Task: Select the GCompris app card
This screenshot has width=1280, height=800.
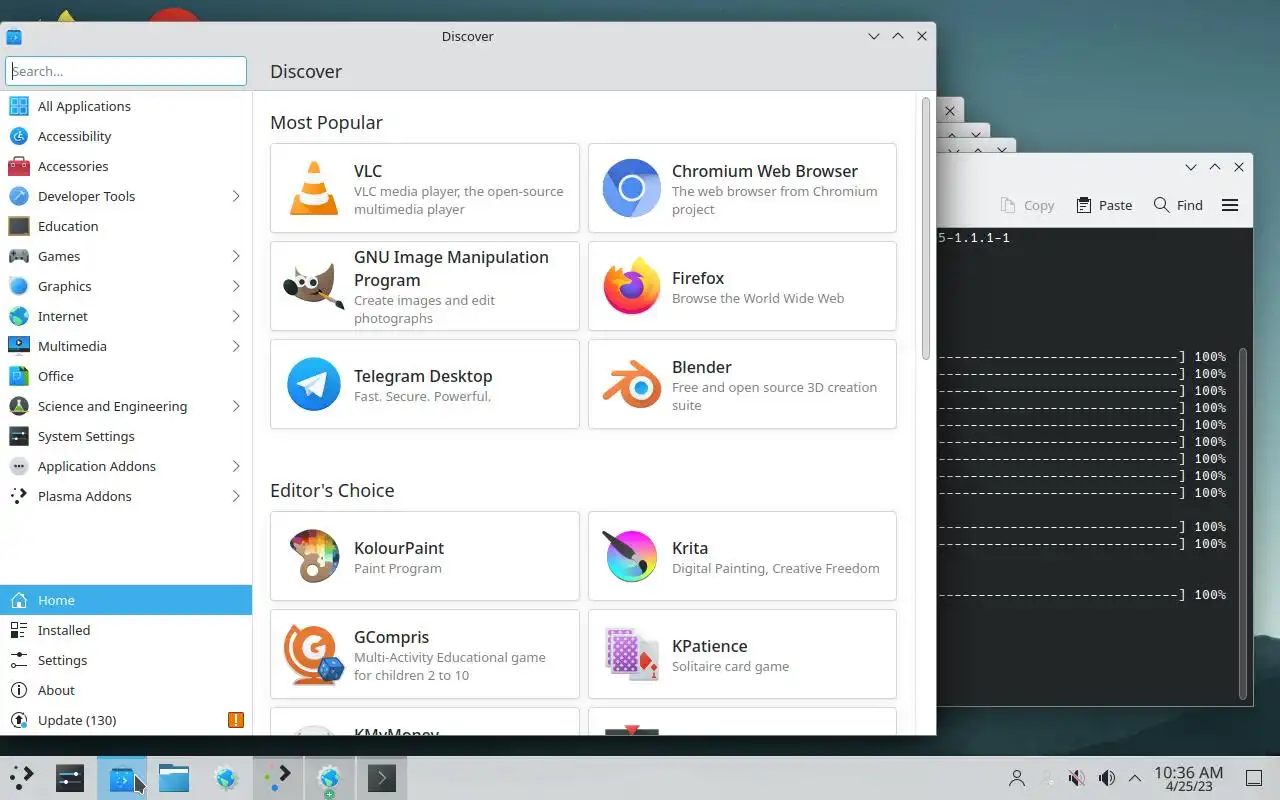Action: pyautogui.click(x=425, y=654)
